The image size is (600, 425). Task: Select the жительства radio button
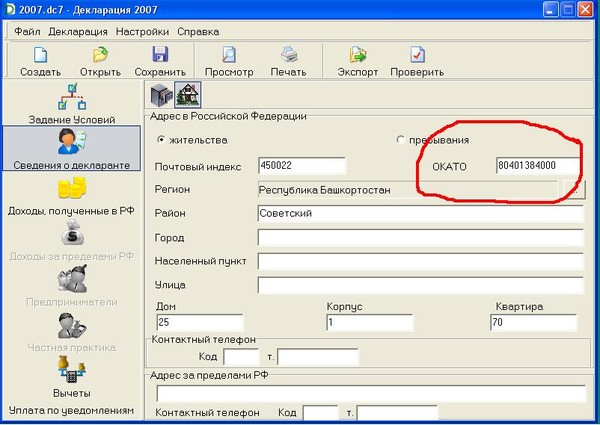(x=161, y=140)
